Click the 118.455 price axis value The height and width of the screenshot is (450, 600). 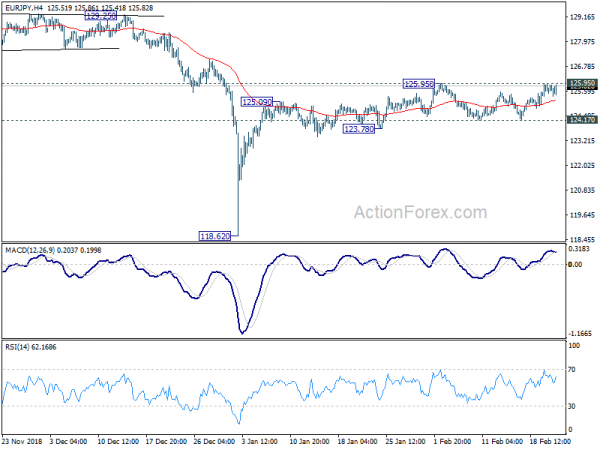coord(582,240)
